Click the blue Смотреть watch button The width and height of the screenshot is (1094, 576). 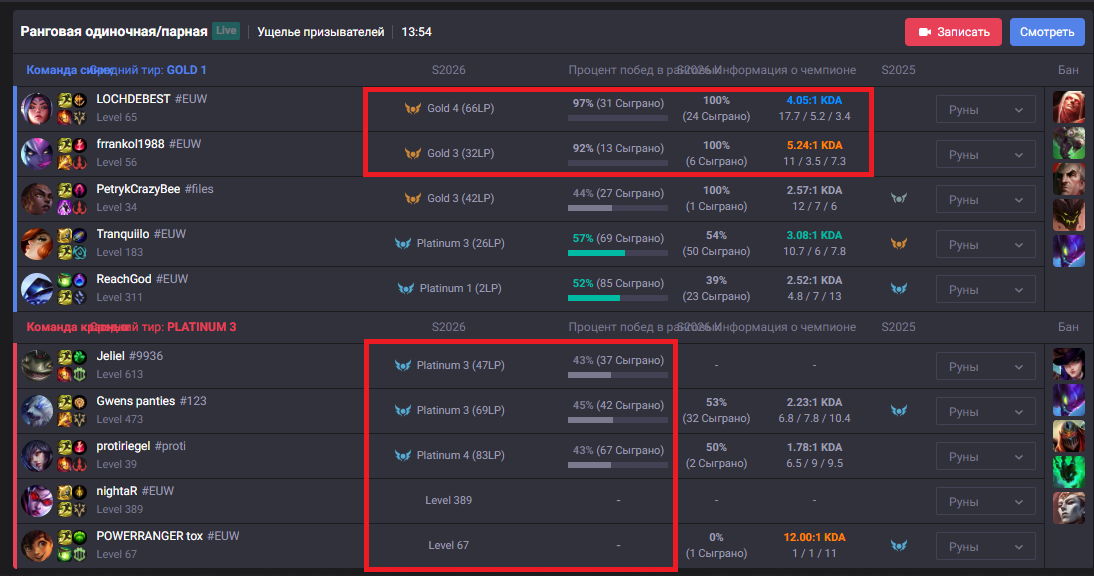(x=1047, y=32)
